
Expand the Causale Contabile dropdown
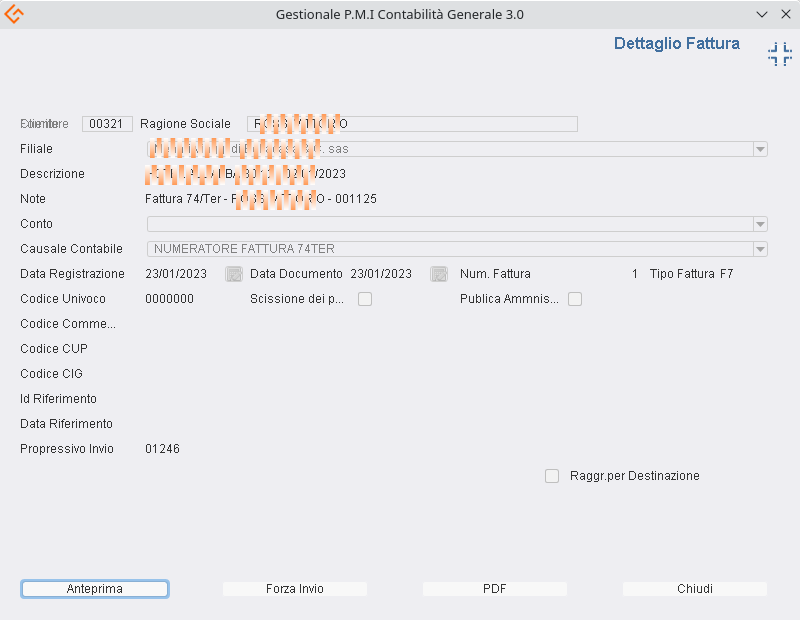[x=760, y=249]
